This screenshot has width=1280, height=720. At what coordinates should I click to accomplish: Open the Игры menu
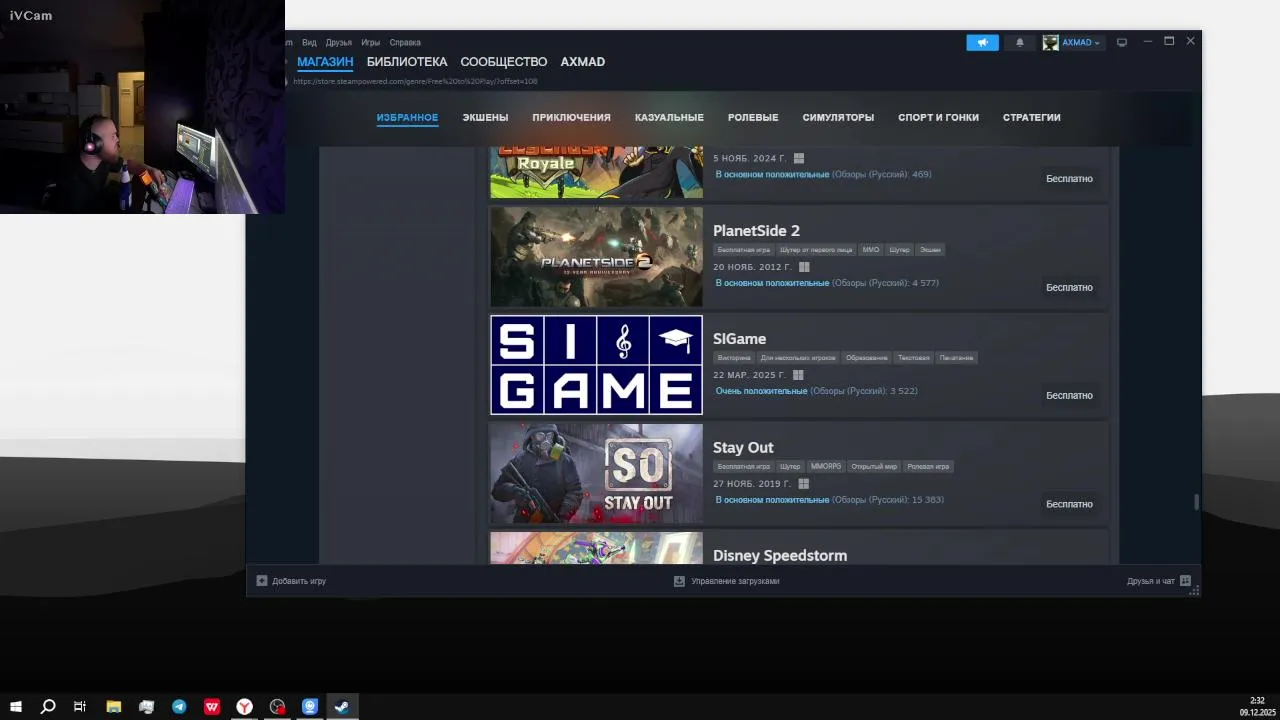(371, 42)
